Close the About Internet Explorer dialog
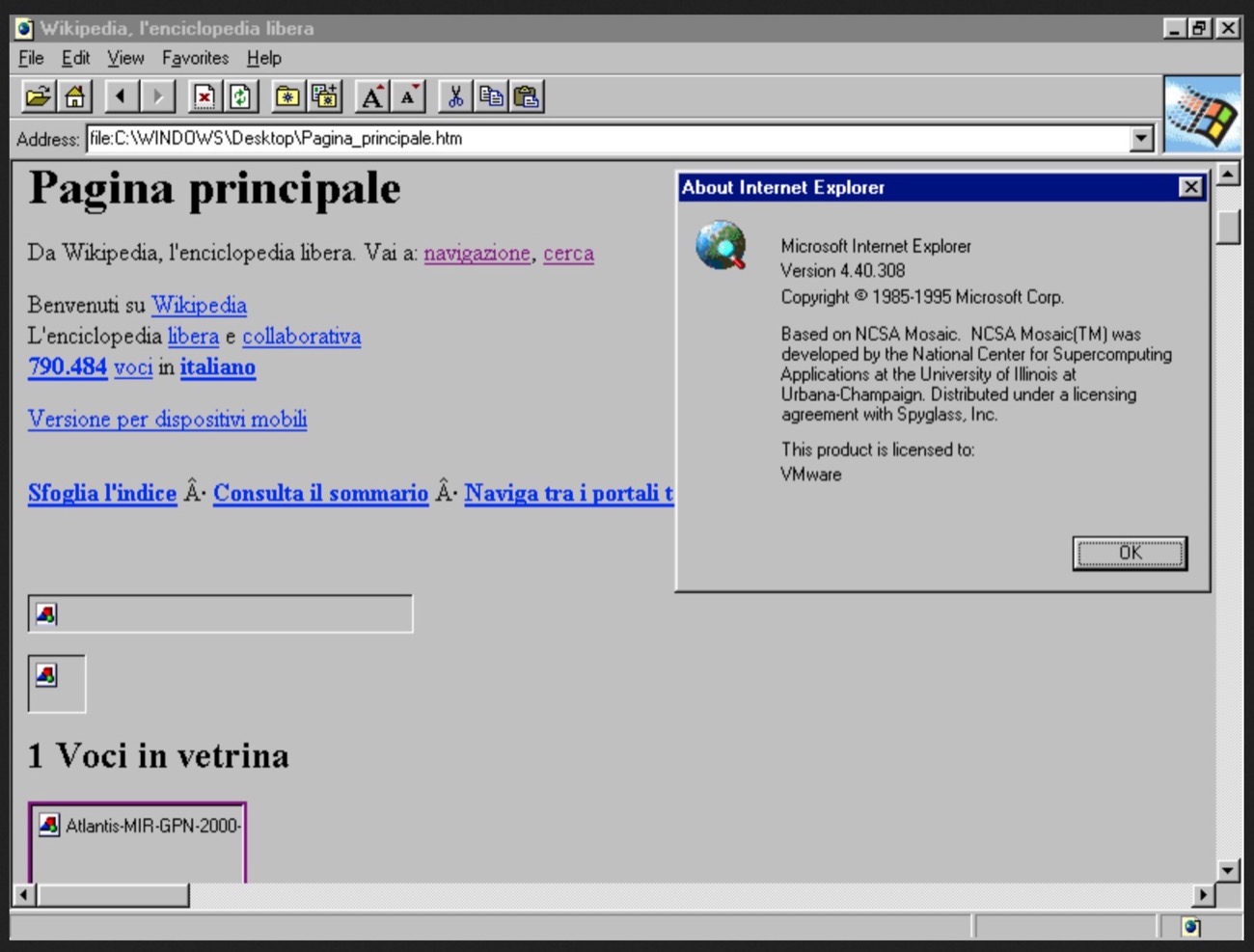 click(x=1191, y=187)
